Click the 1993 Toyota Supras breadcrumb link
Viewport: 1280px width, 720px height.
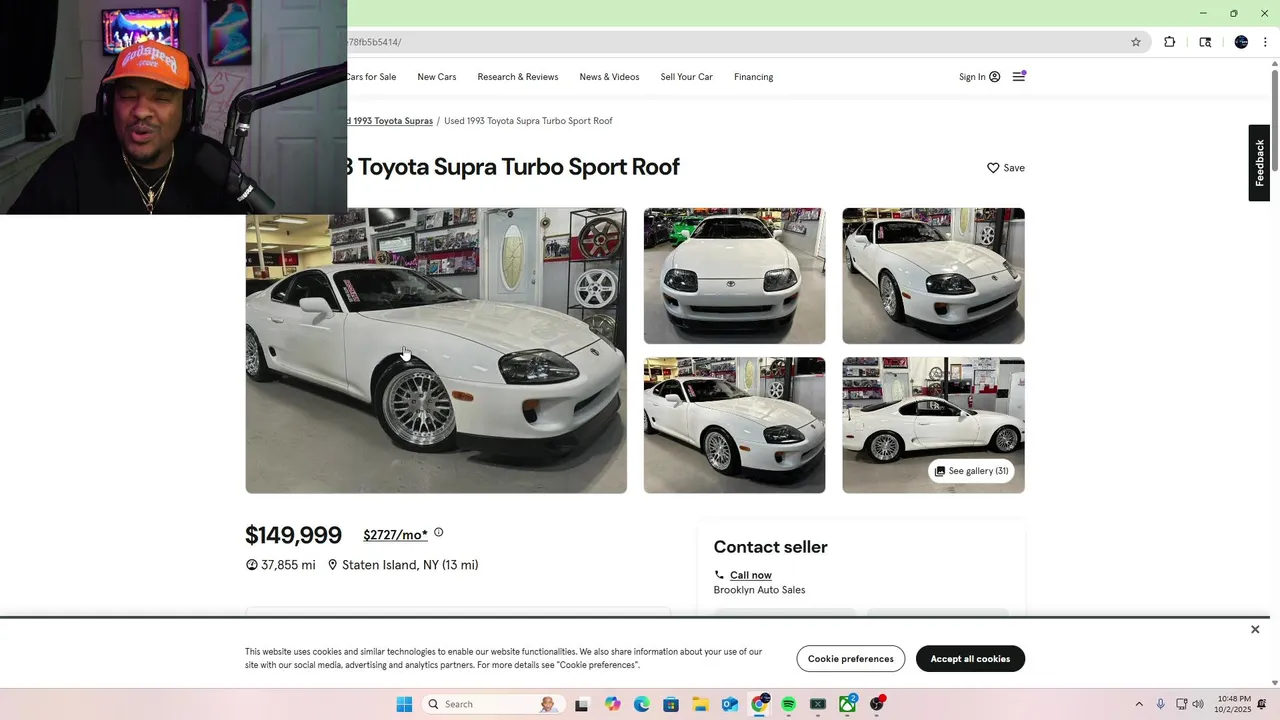pos(390,121)
